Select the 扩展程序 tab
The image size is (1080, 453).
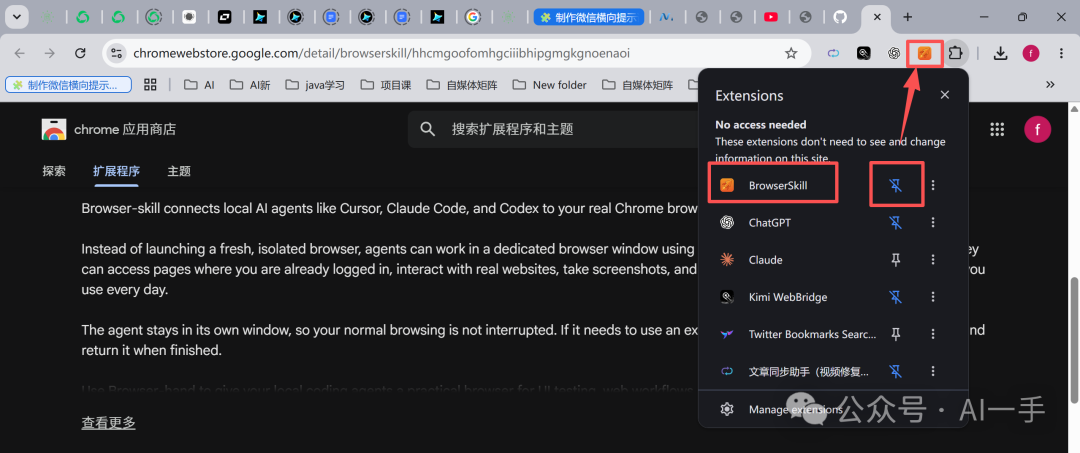coord(116,171)
